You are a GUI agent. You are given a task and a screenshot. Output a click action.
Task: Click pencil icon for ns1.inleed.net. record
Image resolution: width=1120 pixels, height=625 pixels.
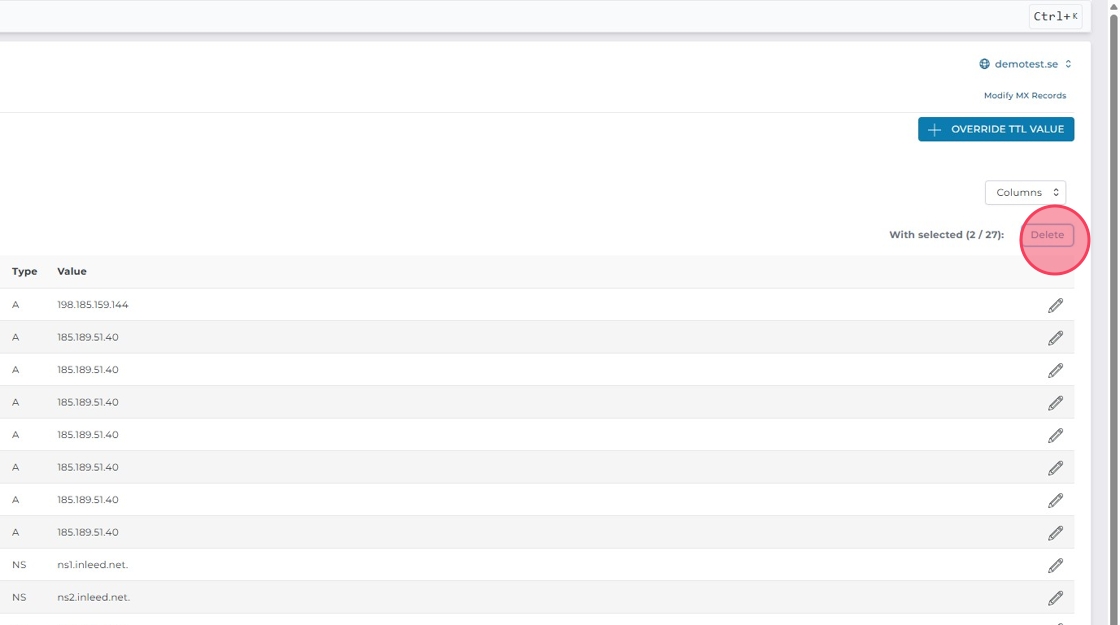(x=1055, y=565)
